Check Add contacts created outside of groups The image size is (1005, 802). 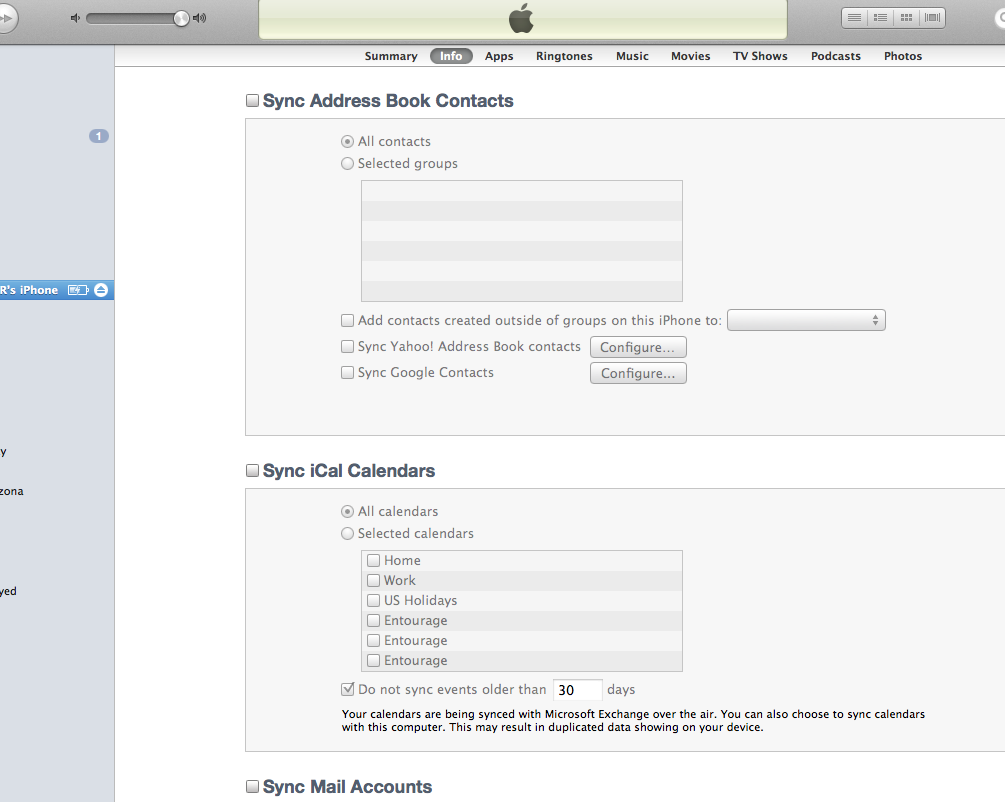point(347,321)
